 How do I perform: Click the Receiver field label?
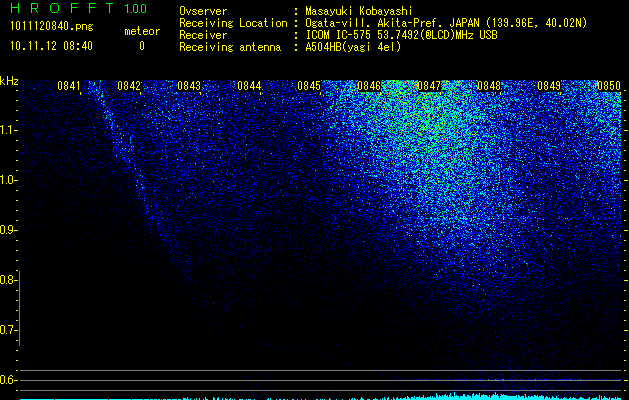(203, 35)
